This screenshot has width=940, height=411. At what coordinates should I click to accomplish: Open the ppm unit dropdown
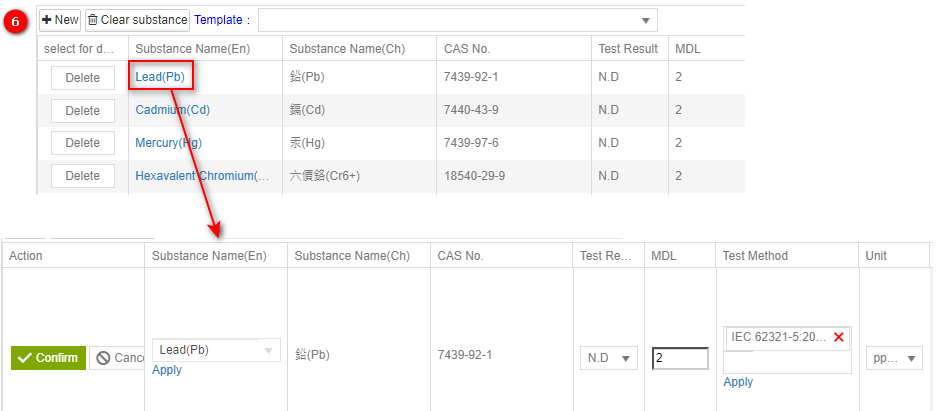pos(894,358)
